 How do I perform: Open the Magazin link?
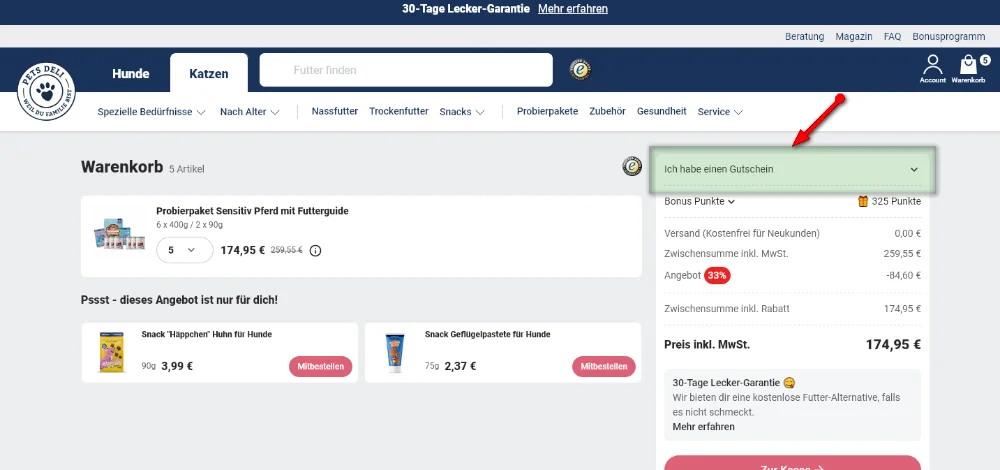[854, 37]
